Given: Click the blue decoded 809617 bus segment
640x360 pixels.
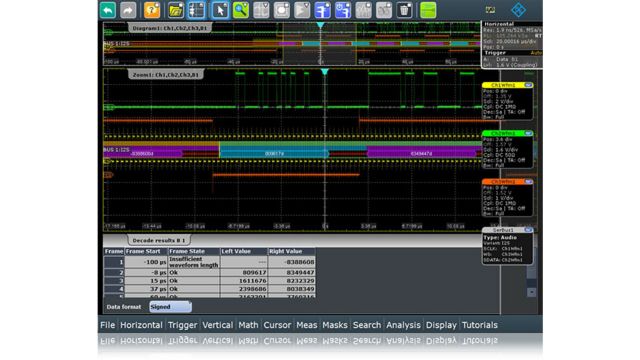Looking at the screenshot, I should click(274, 153).
